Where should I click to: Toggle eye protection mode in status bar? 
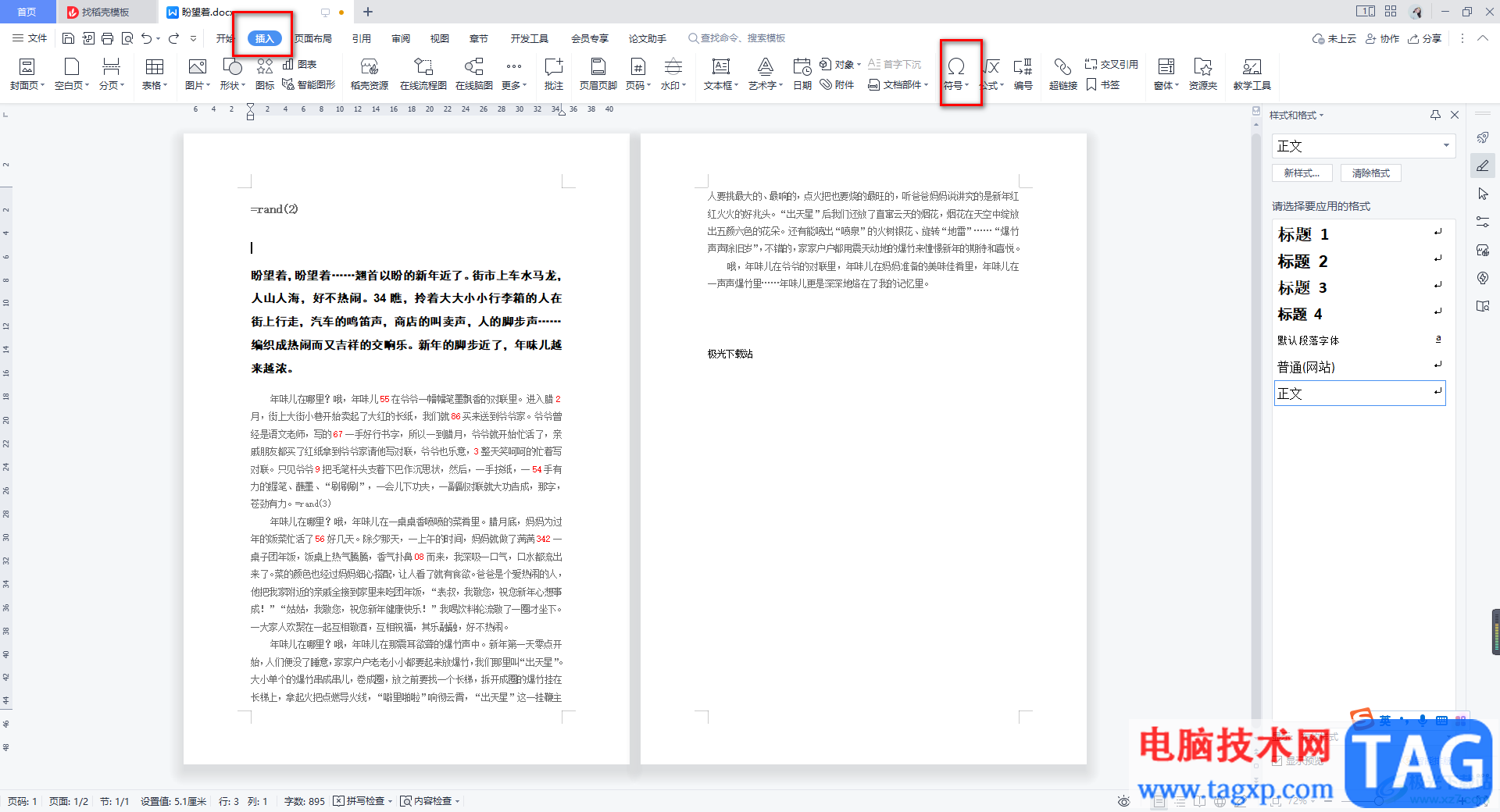coord(1123,801)
